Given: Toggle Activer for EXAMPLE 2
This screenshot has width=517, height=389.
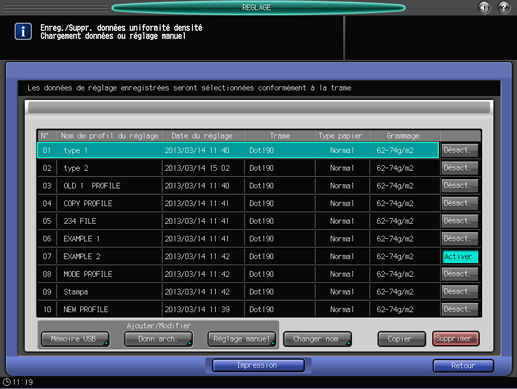Looking at the screenshot, I should pos(460,256).
